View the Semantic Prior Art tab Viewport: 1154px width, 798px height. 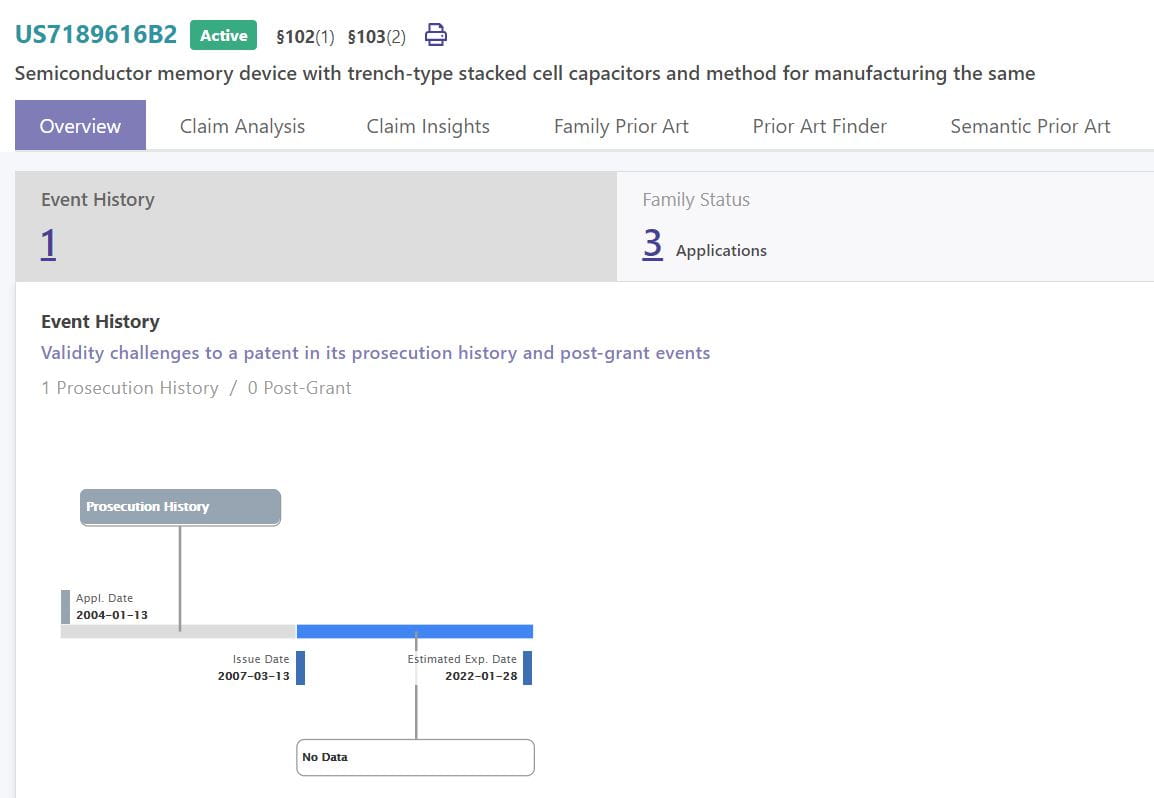point(1030,126)
